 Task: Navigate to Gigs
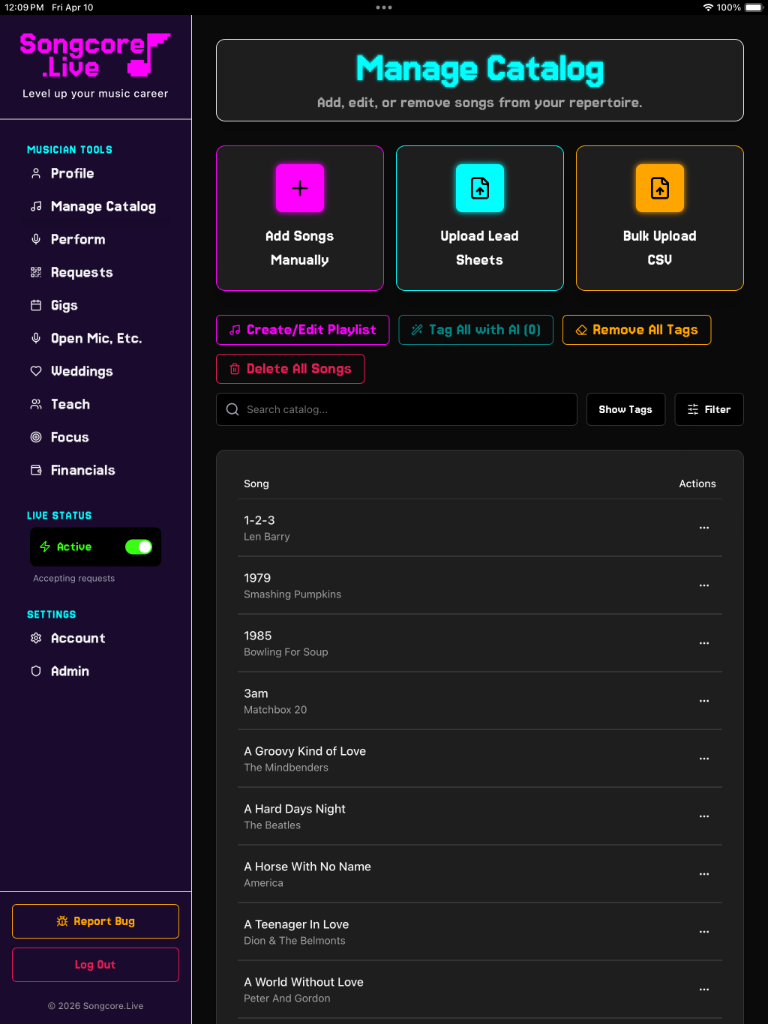click(x=95, y=306)
